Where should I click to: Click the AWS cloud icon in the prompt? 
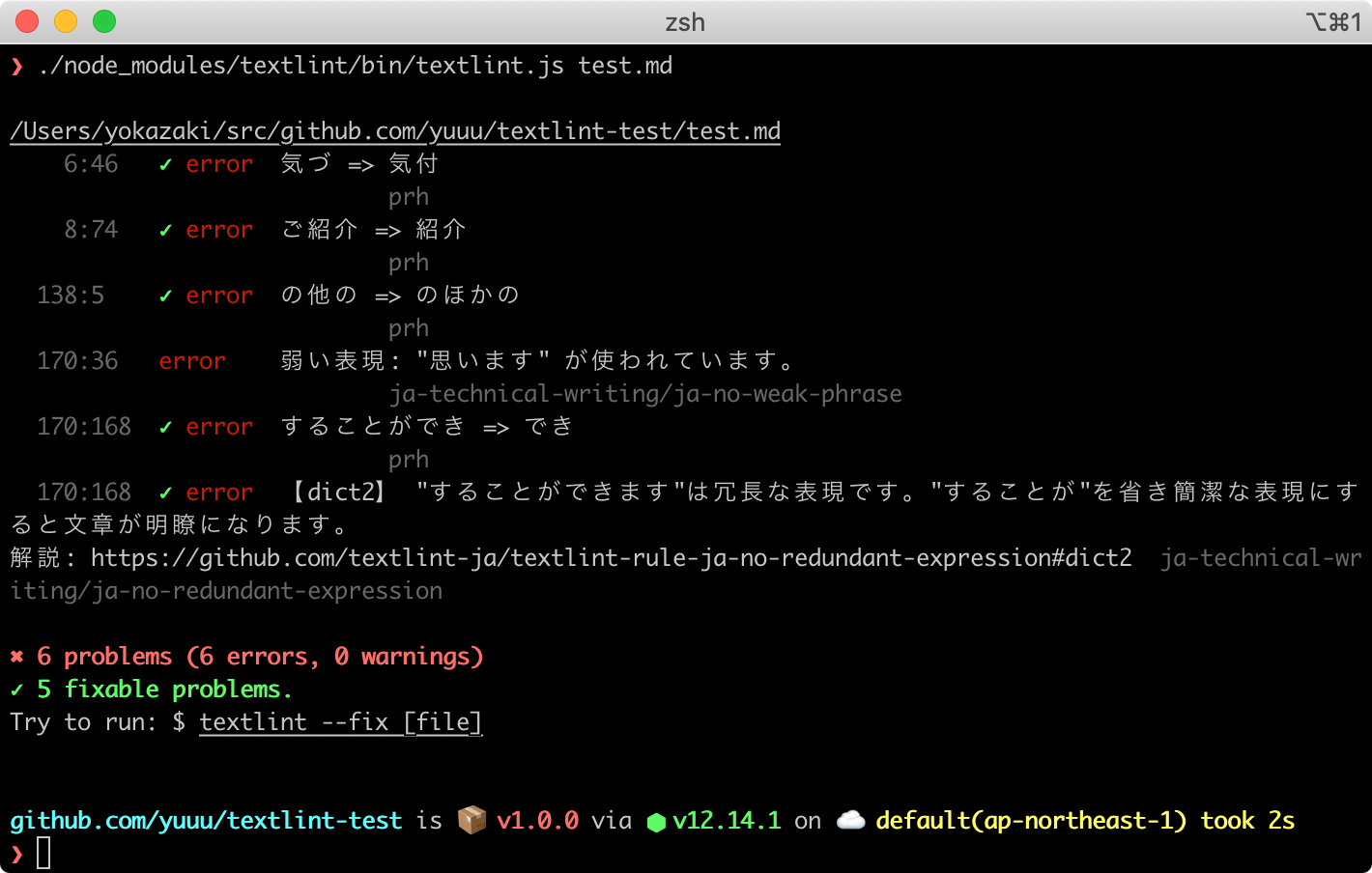pos(850,819)
